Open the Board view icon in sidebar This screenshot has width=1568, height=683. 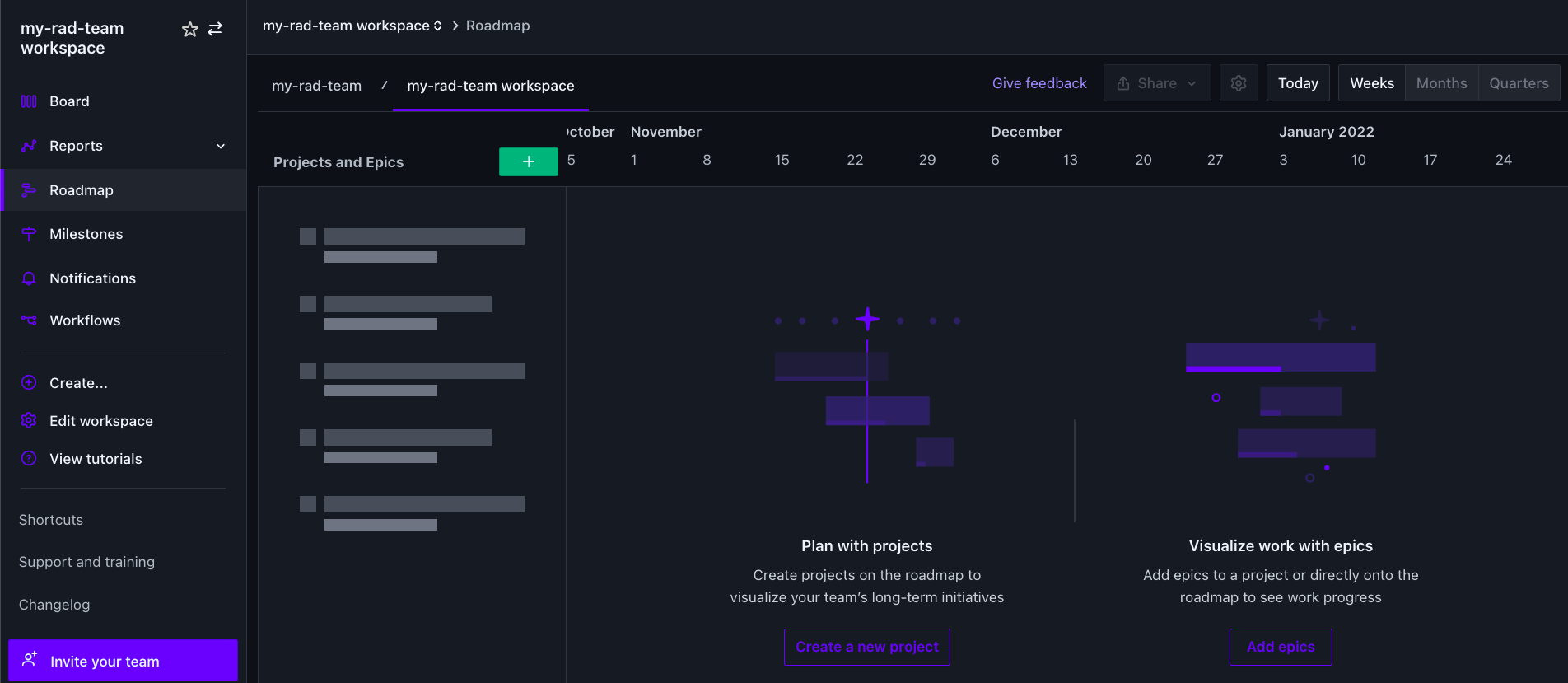tap(29, 101)
